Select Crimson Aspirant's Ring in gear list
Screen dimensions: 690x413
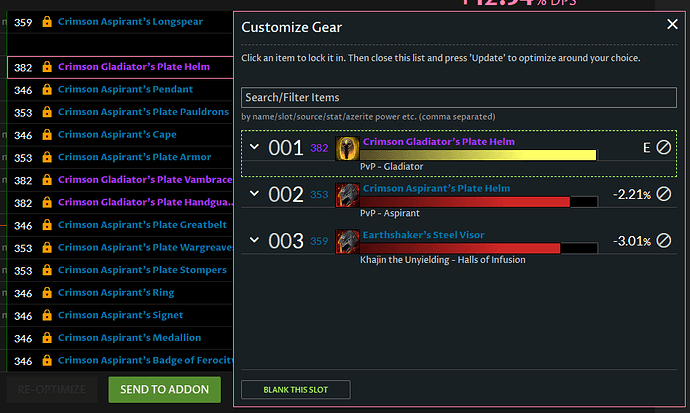[x=116, y=292]
